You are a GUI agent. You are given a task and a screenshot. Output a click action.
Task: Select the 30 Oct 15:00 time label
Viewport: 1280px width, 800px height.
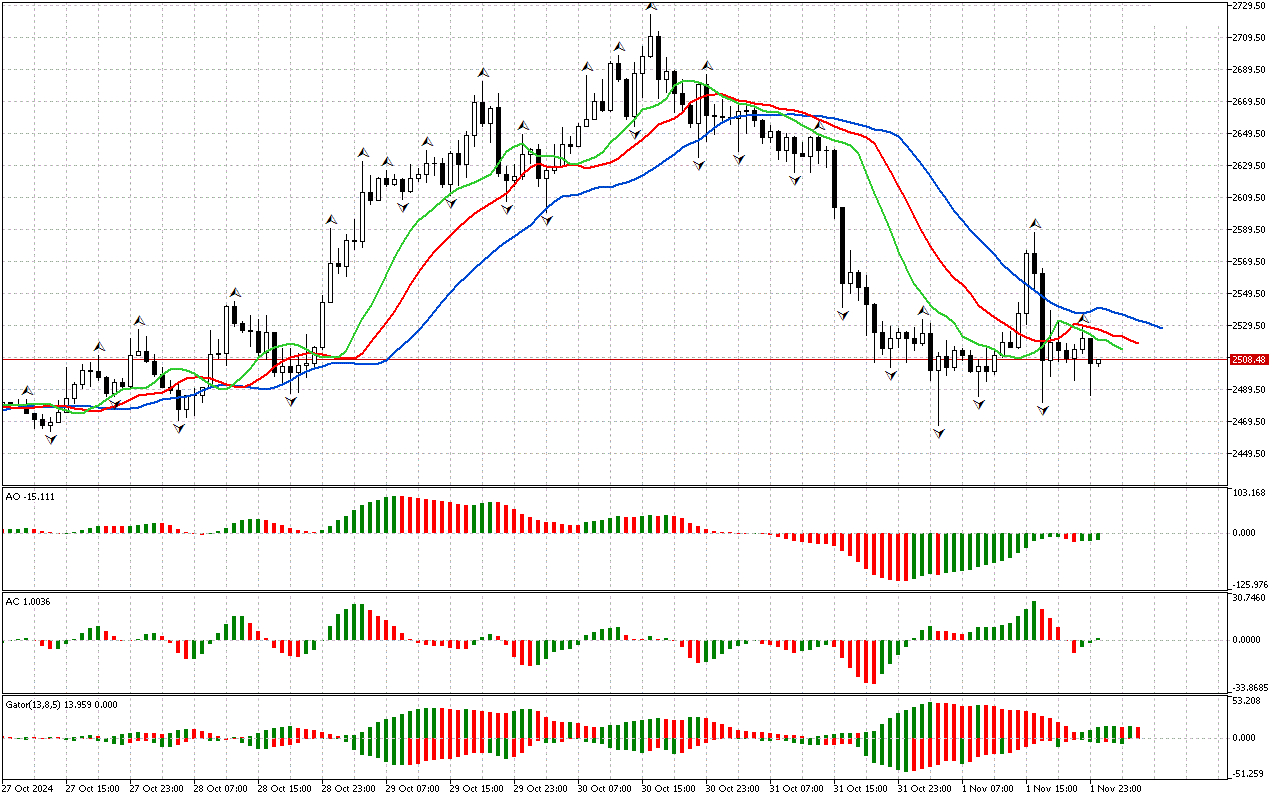click(669, 788)
